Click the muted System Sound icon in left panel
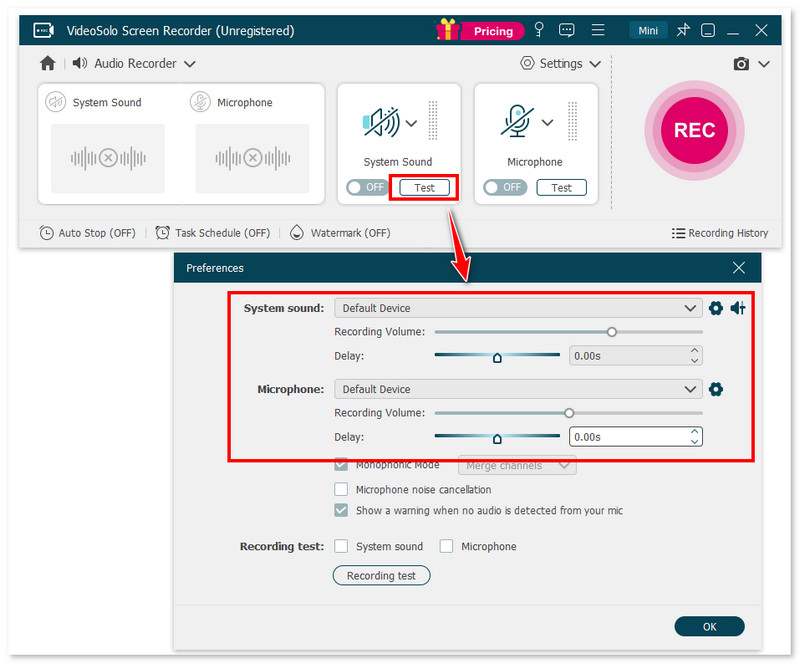This screenshot has width=800, height=664. click(x=55, y=102)
